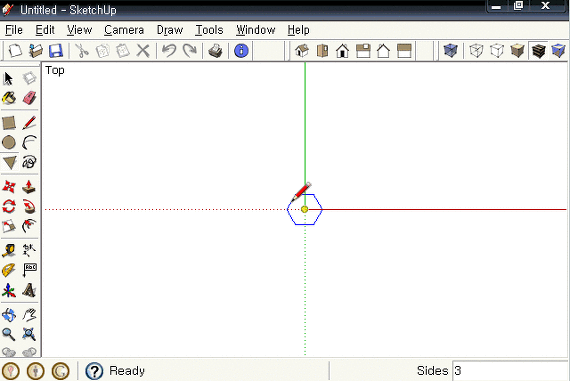Viewport: 570px width, 381px height.
Task: Click the yellow origin point
Action: click(x=305, y=209)
